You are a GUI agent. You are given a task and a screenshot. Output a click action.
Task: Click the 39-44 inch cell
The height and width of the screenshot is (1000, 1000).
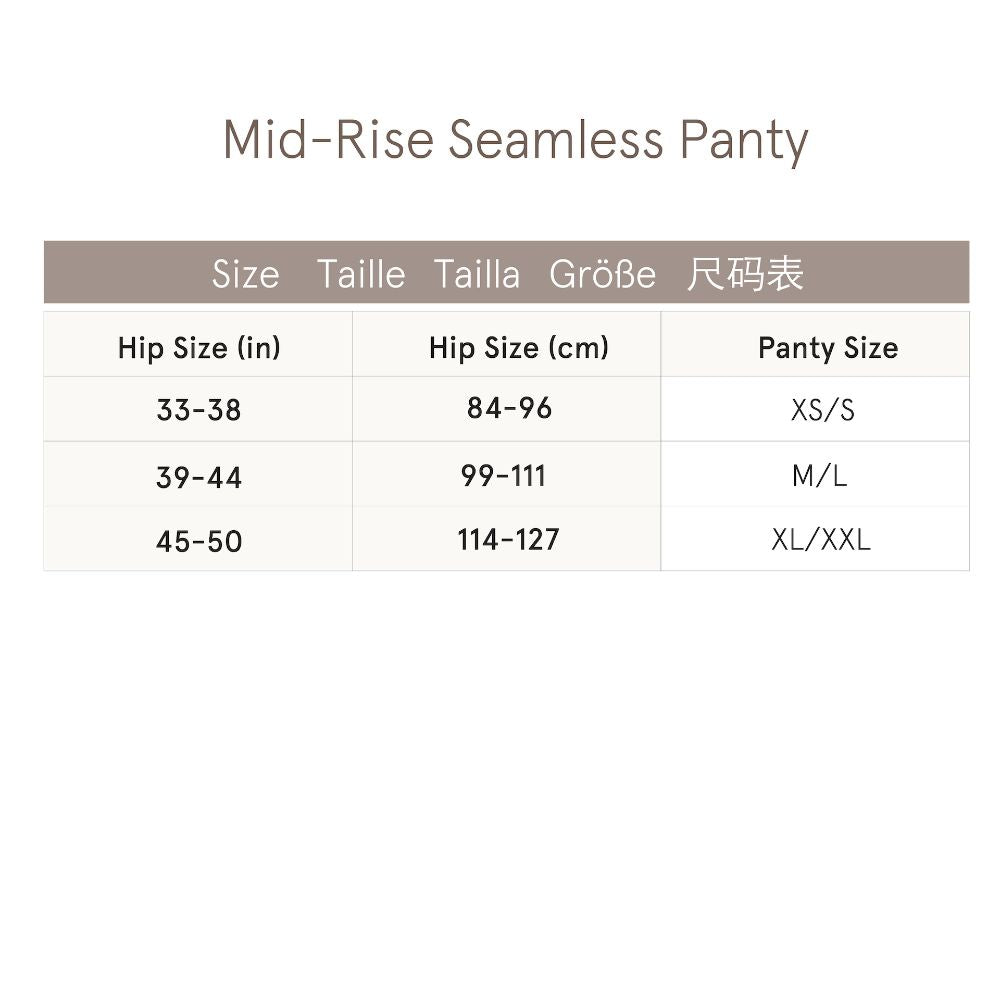(199, 477)
